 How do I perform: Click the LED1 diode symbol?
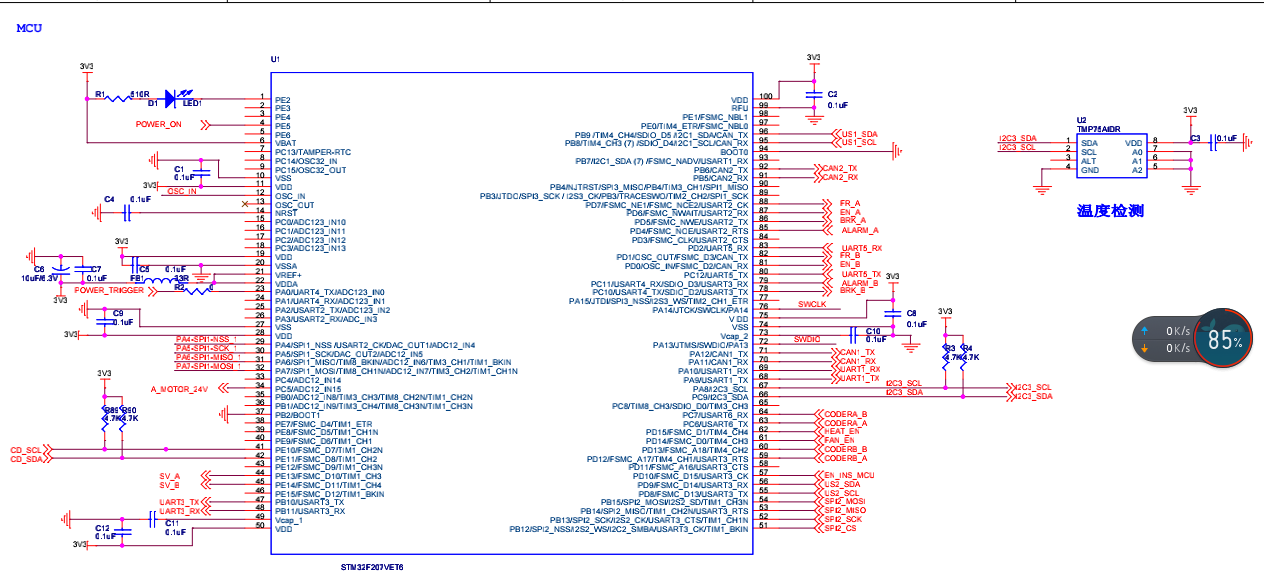coord(171,97)
